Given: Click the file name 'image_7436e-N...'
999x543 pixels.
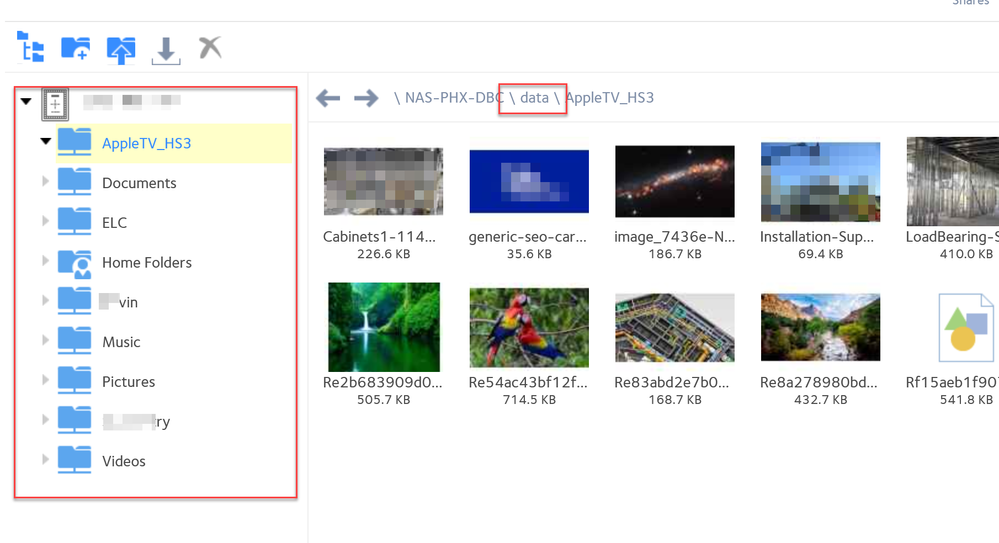Looking at the screenshot, I should pyautogui.click(x=674, y=236).
